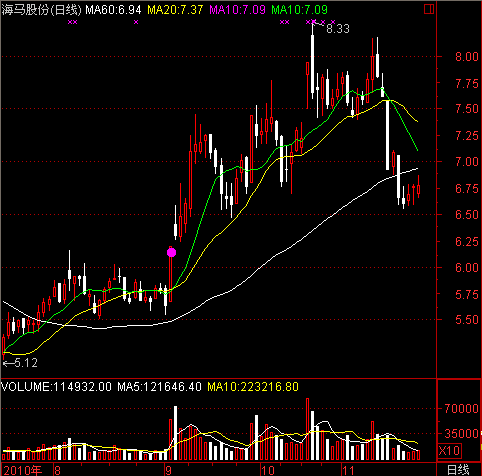This screenshot has width=482, height=476.
Task: Click the 7.75 price axis label
Action: click(x=467, y=83)
